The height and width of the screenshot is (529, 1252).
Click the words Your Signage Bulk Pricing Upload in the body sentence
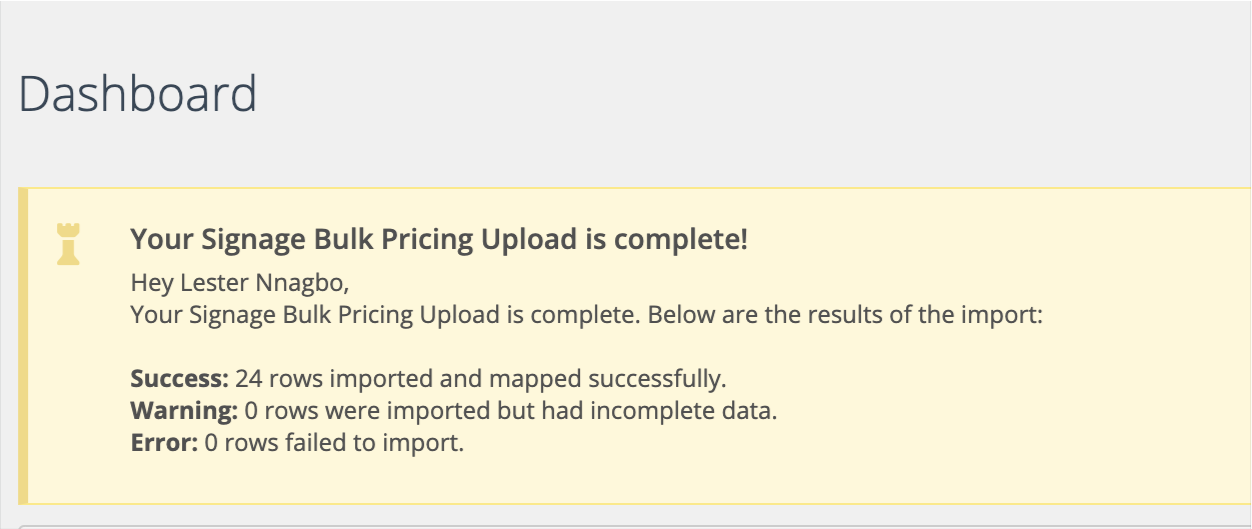(315, 315)
